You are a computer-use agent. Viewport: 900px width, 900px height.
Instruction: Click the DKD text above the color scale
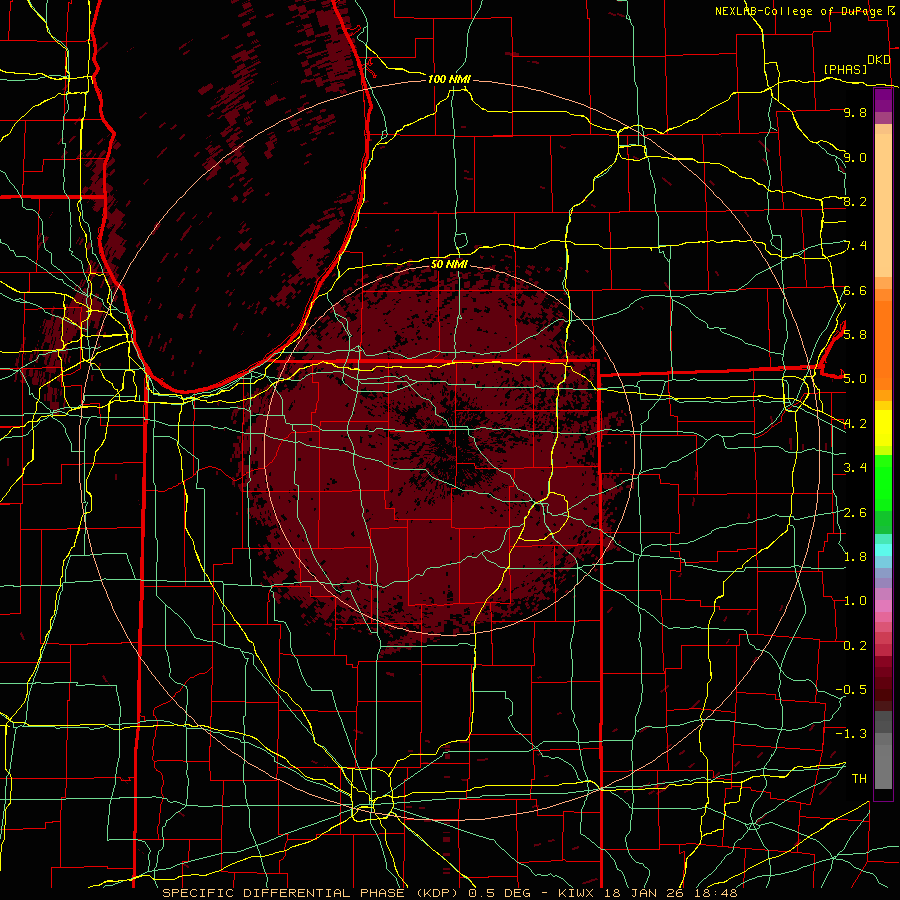coord(879,60)
